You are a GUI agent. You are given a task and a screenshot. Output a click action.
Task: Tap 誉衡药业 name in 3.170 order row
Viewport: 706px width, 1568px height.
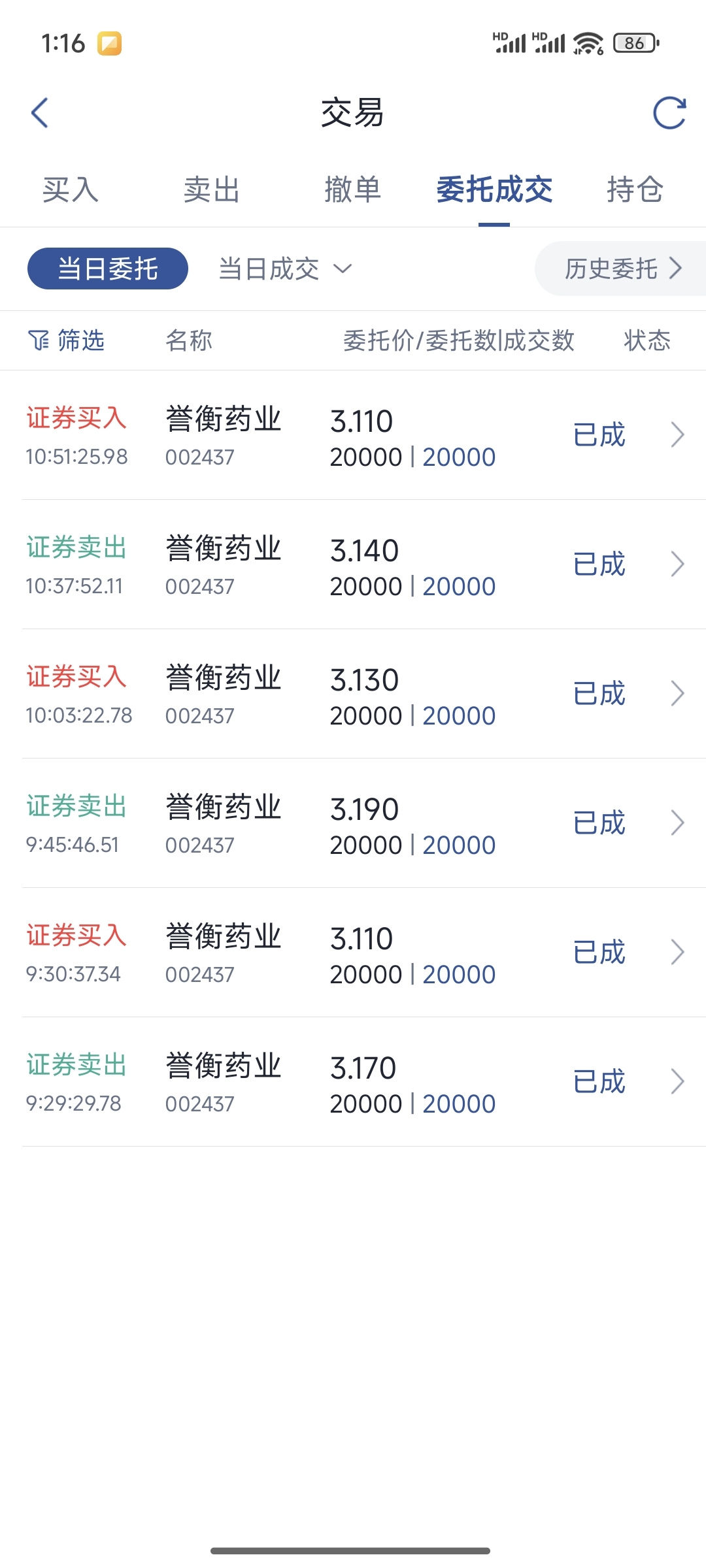pyautogui.click(x=224, y=1066)
